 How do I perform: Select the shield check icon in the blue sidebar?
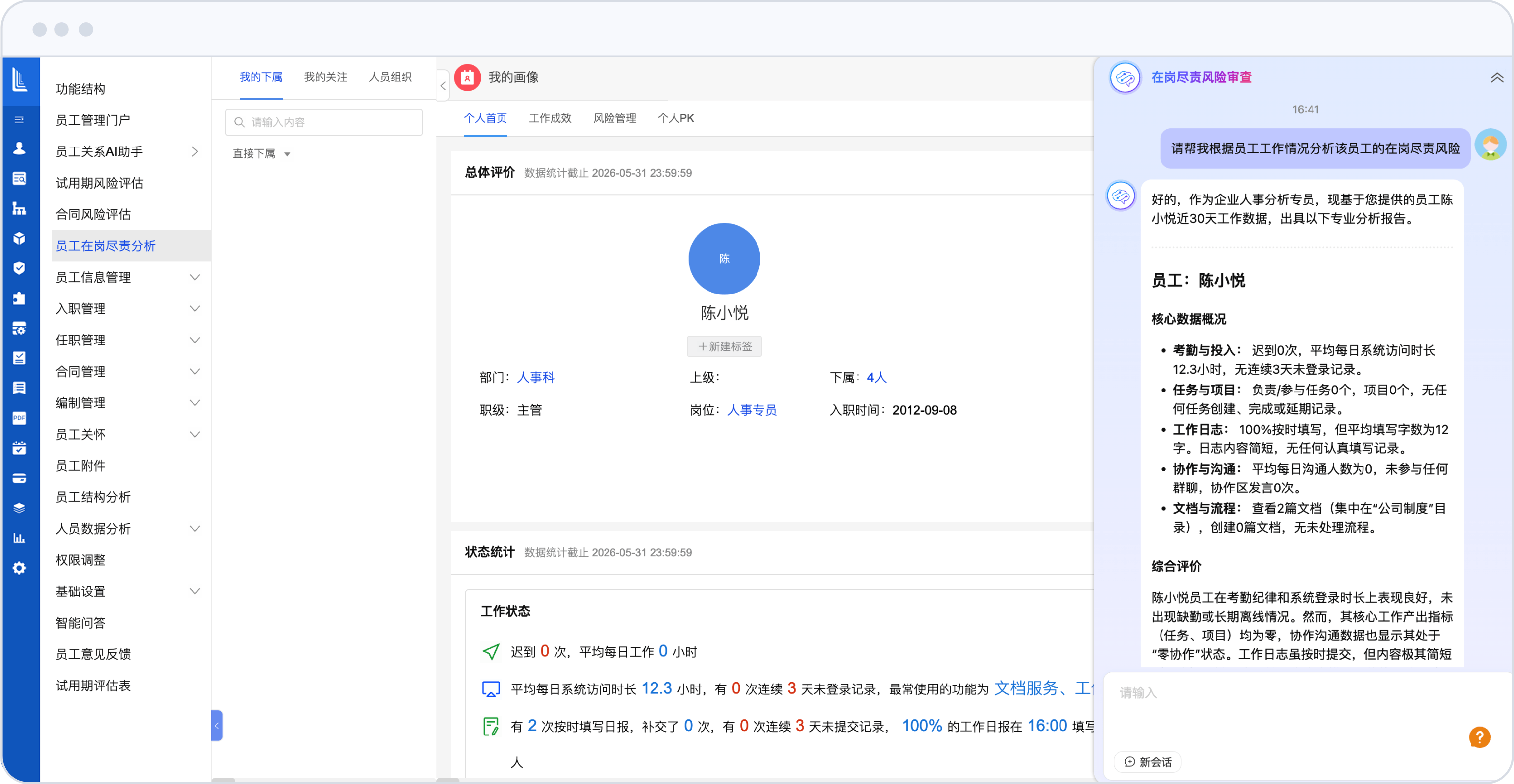tap(19, 268)
